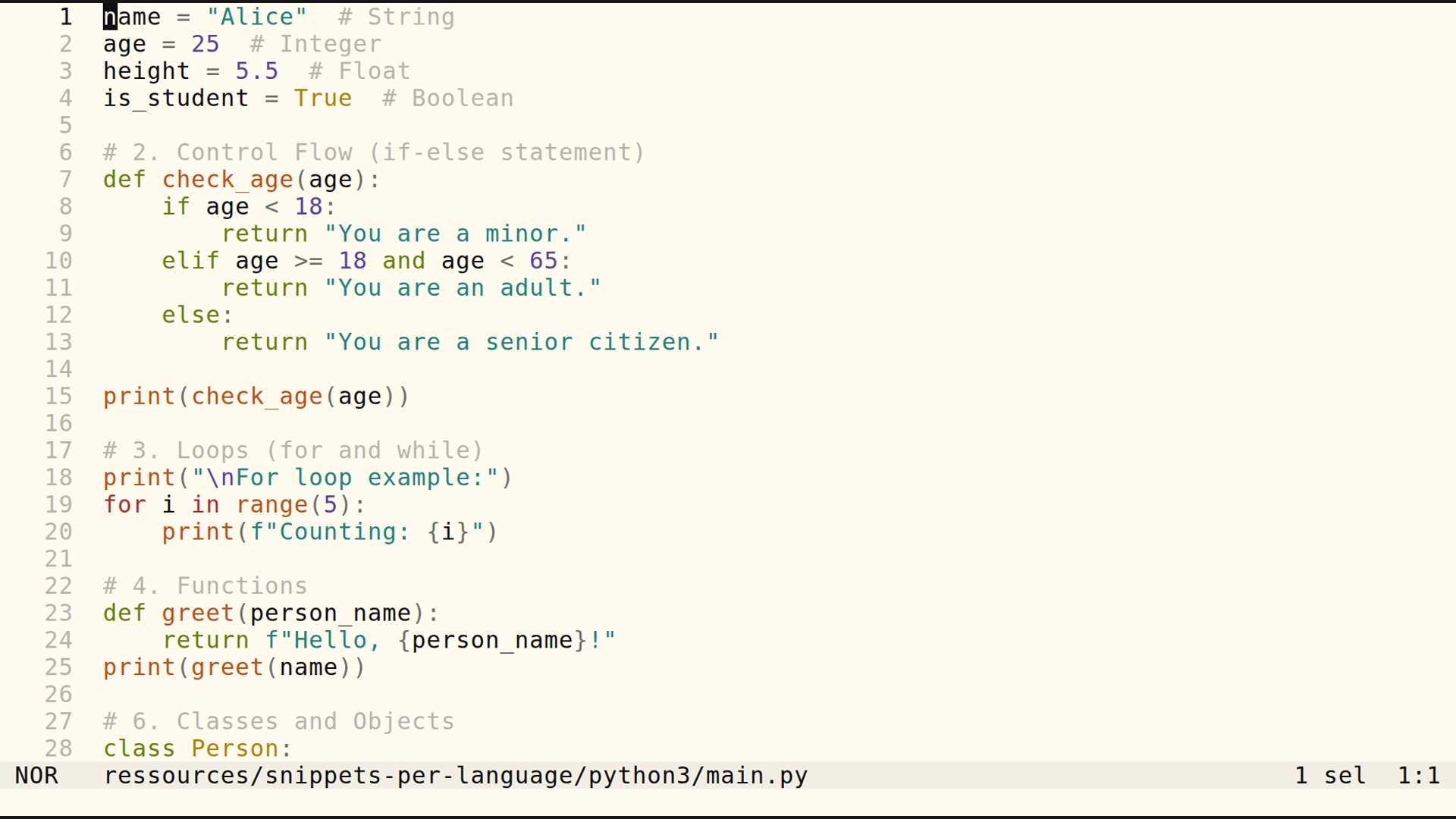Image resolution: width=1456 pixels, height=819 pixels.
Task: Click the file path ressources/snippets-per-language/python3/main.py
Action: [x=455, y=775]
